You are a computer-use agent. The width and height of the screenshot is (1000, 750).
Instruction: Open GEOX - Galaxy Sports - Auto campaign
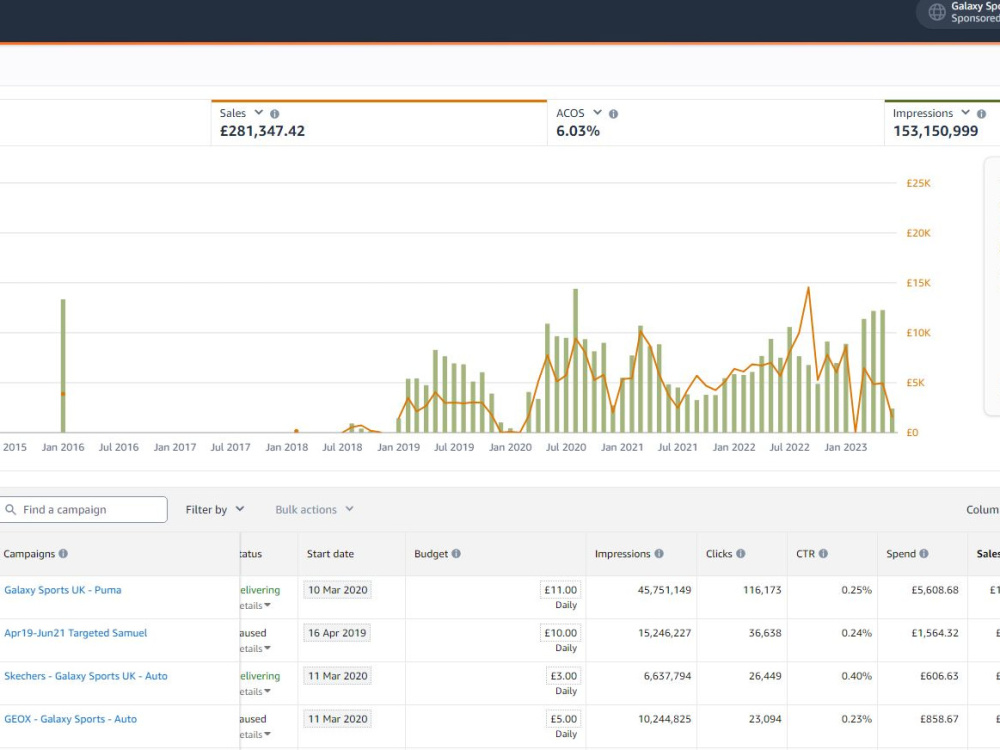point(70,719)
